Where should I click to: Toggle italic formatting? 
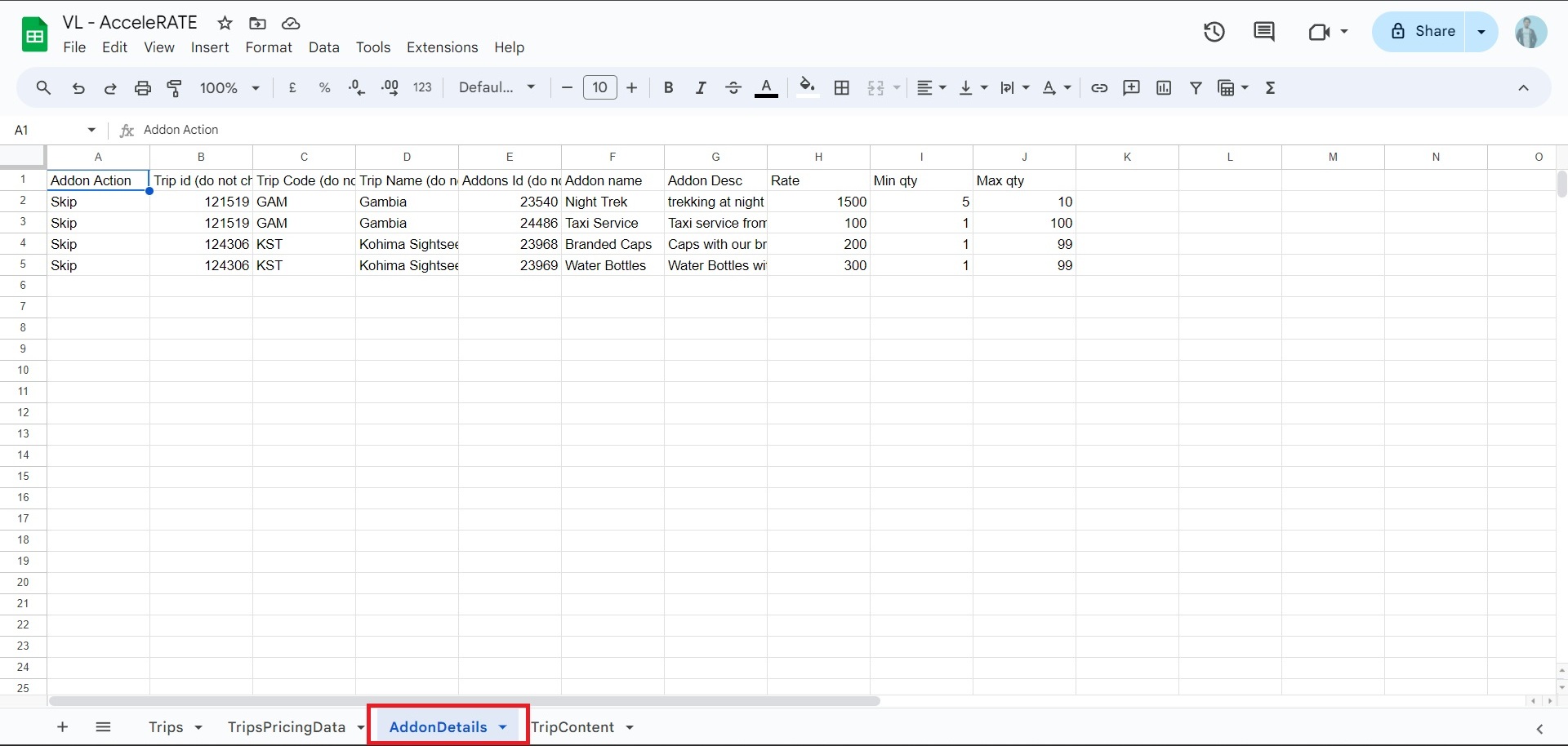(700, 88)
